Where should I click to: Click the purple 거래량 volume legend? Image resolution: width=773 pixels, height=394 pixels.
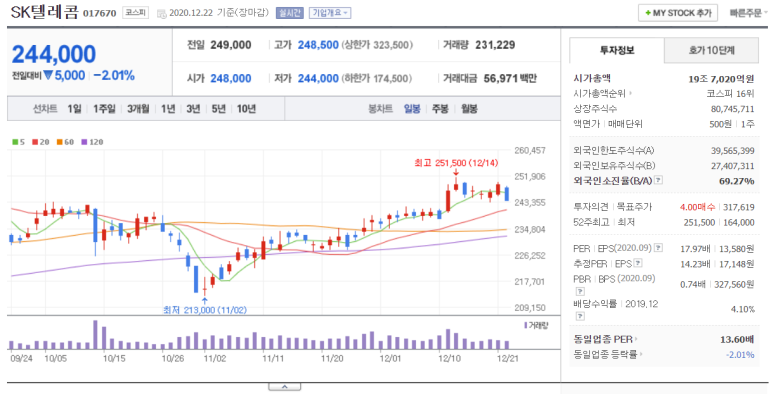536,325
